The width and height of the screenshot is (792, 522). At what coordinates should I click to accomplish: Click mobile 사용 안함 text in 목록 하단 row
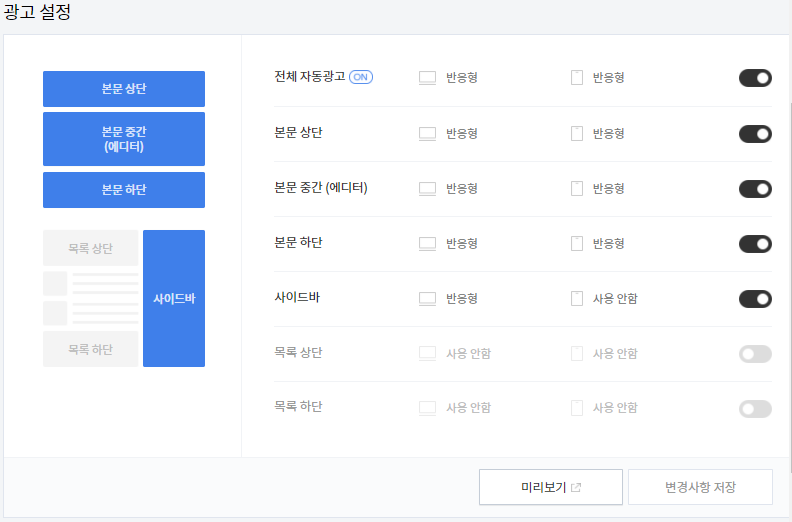615,408
